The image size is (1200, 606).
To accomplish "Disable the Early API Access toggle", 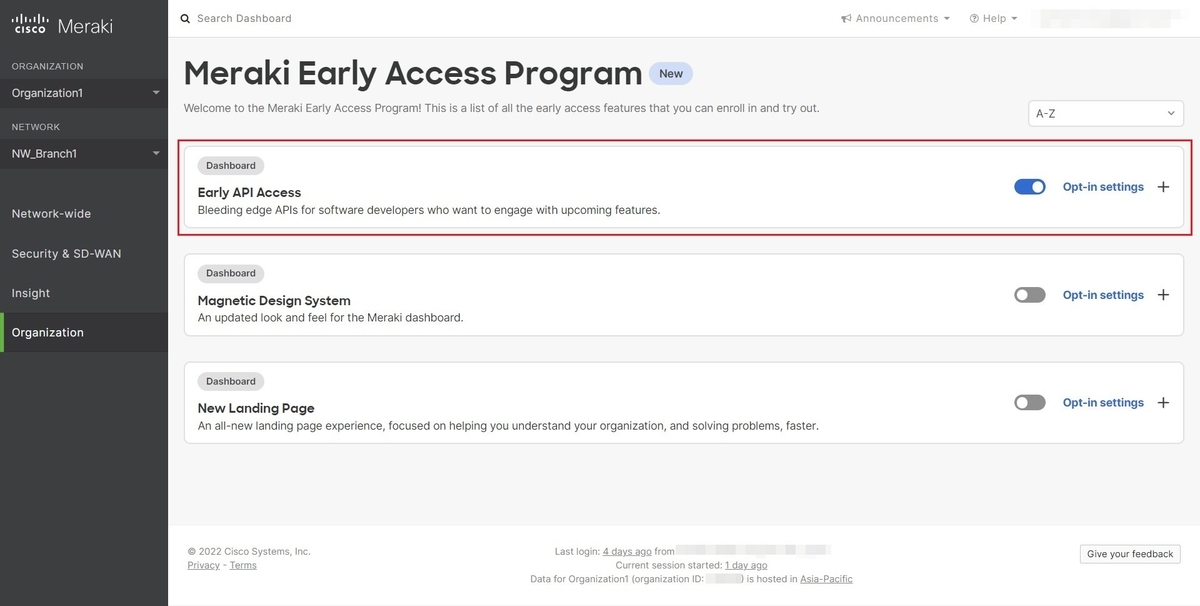I will point(1029,186).
